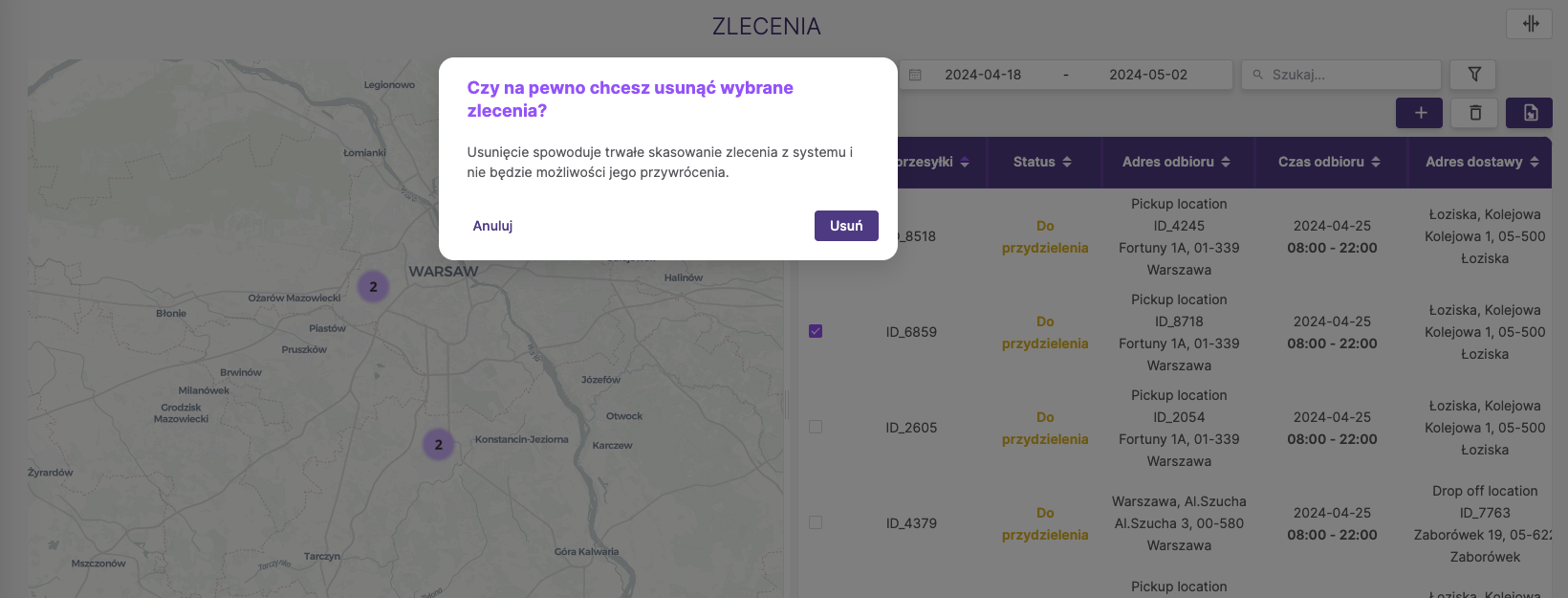
Task: Check the checkbox for order ID_2605
Action: tap(816, 427)
